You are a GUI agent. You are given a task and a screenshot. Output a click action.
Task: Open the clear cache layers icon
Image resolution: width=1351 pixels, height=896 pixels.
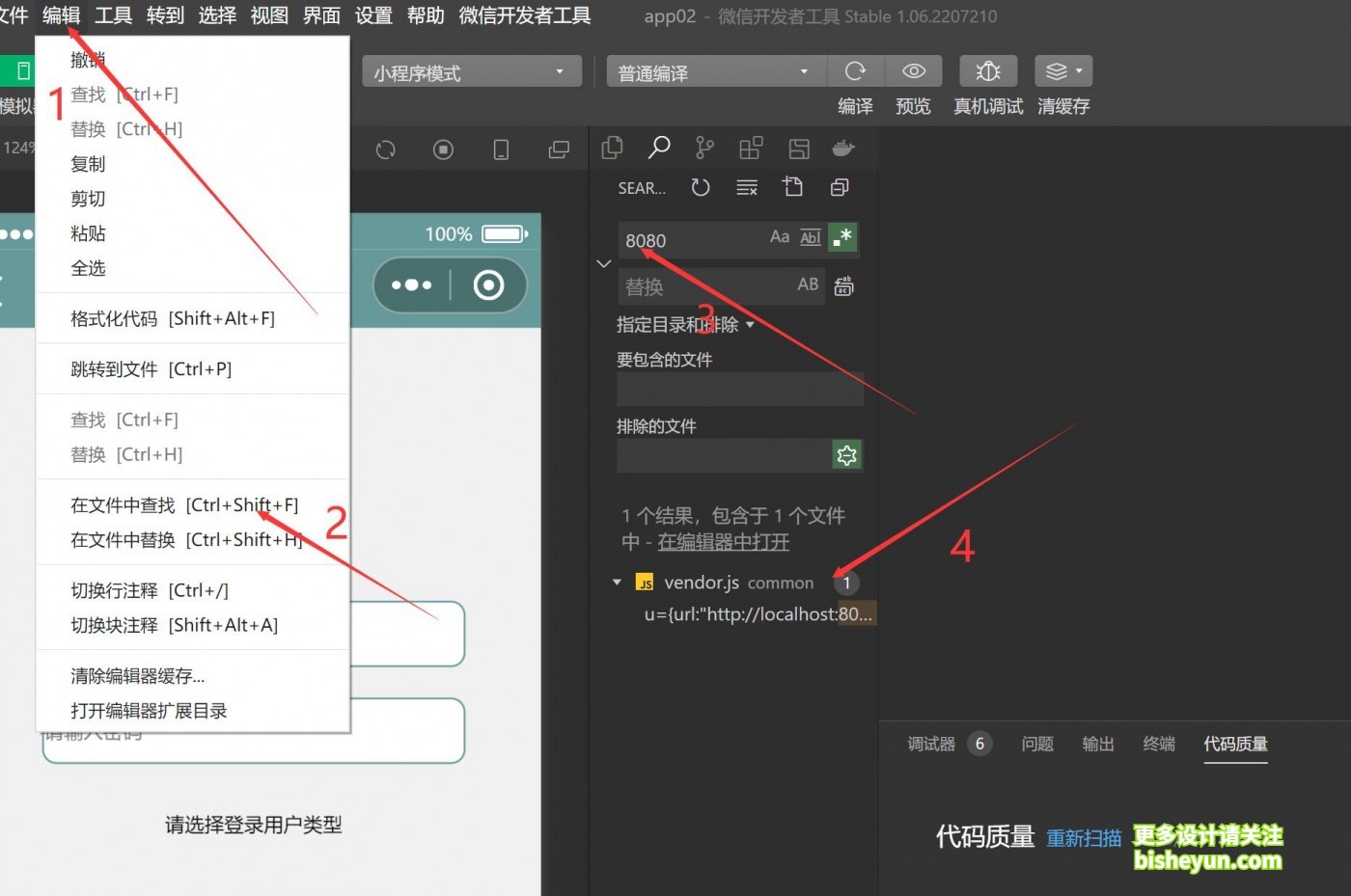pyautogui.click(x=1057, y=71)
